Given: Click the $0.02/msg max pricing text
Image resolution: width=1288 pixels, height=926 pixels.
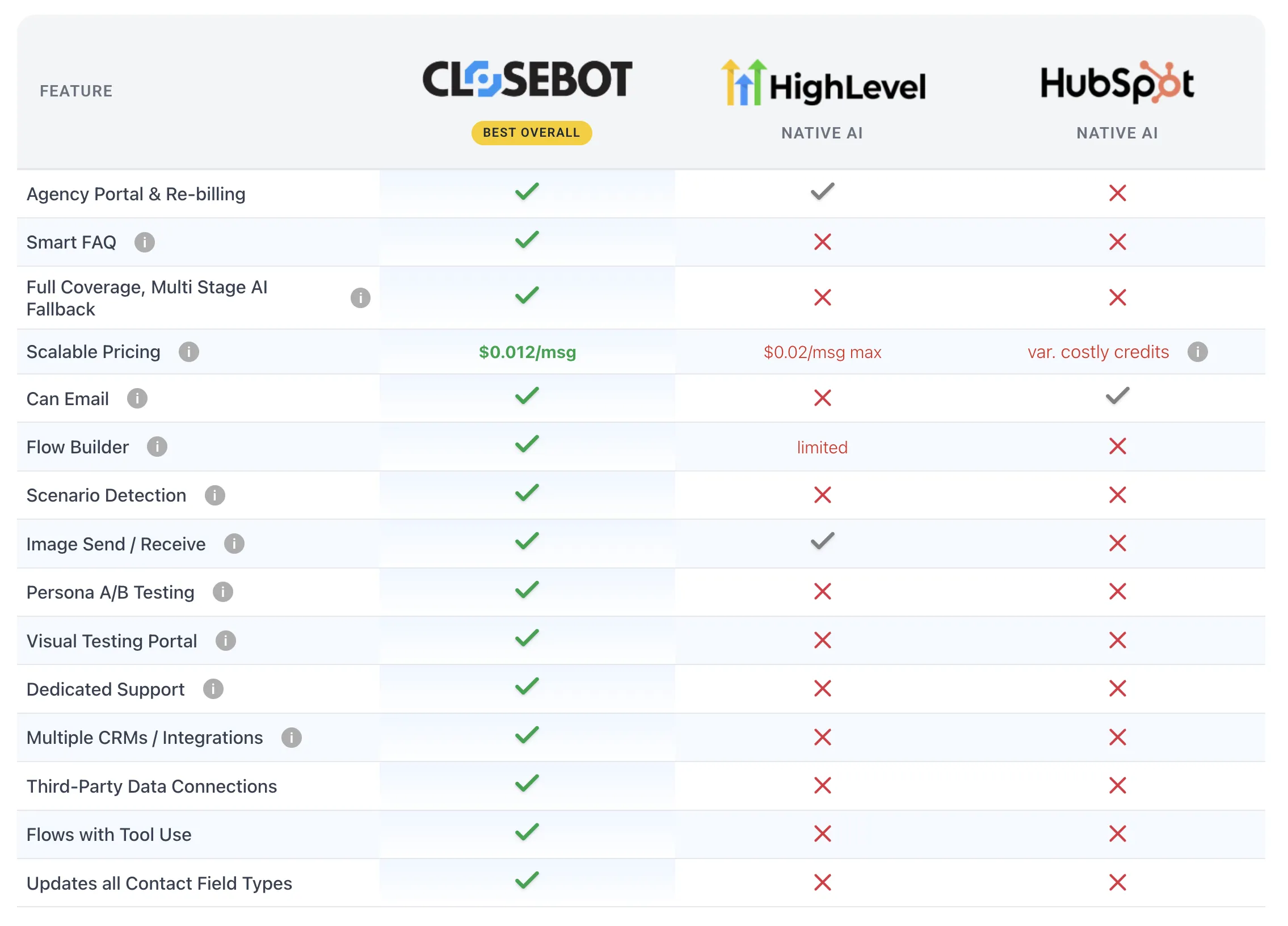Looking at the screenshot, I should pos(822,352).
